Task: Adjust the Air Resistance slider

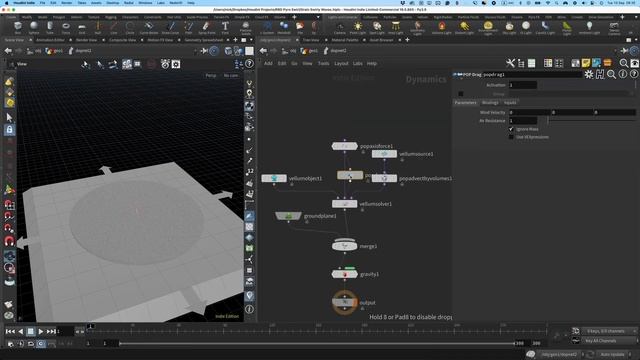Action: [x=592, y=121]
